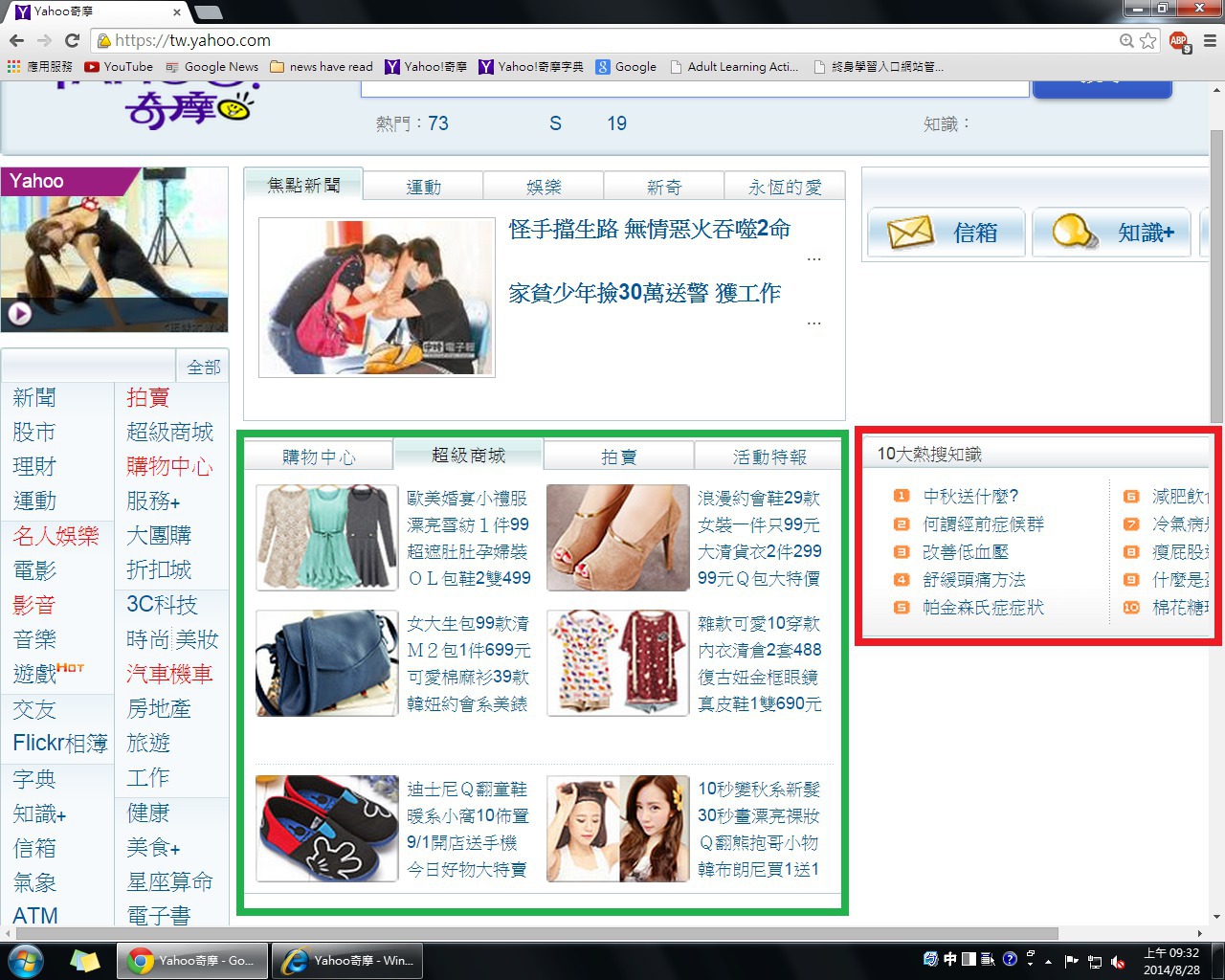Select the 拍賣 shopping tab

pyautogui.click(x=619, y=457)
